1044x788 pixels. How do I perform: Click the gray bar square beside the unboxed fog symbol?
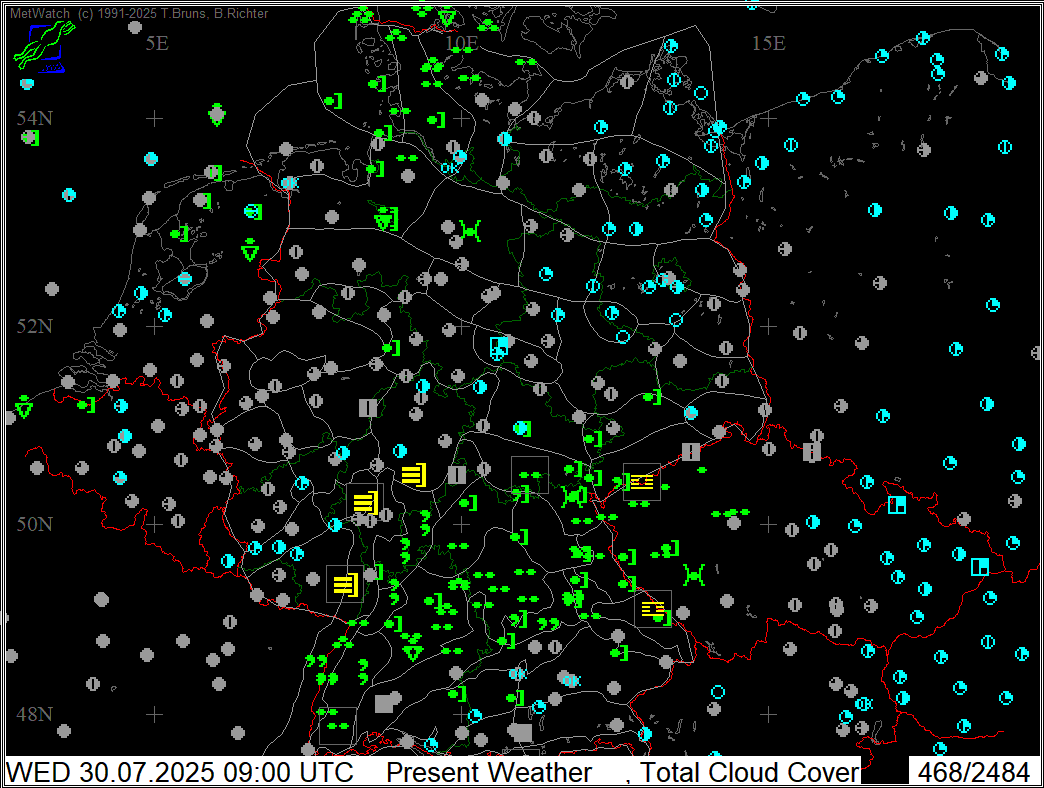coord(457,475)
